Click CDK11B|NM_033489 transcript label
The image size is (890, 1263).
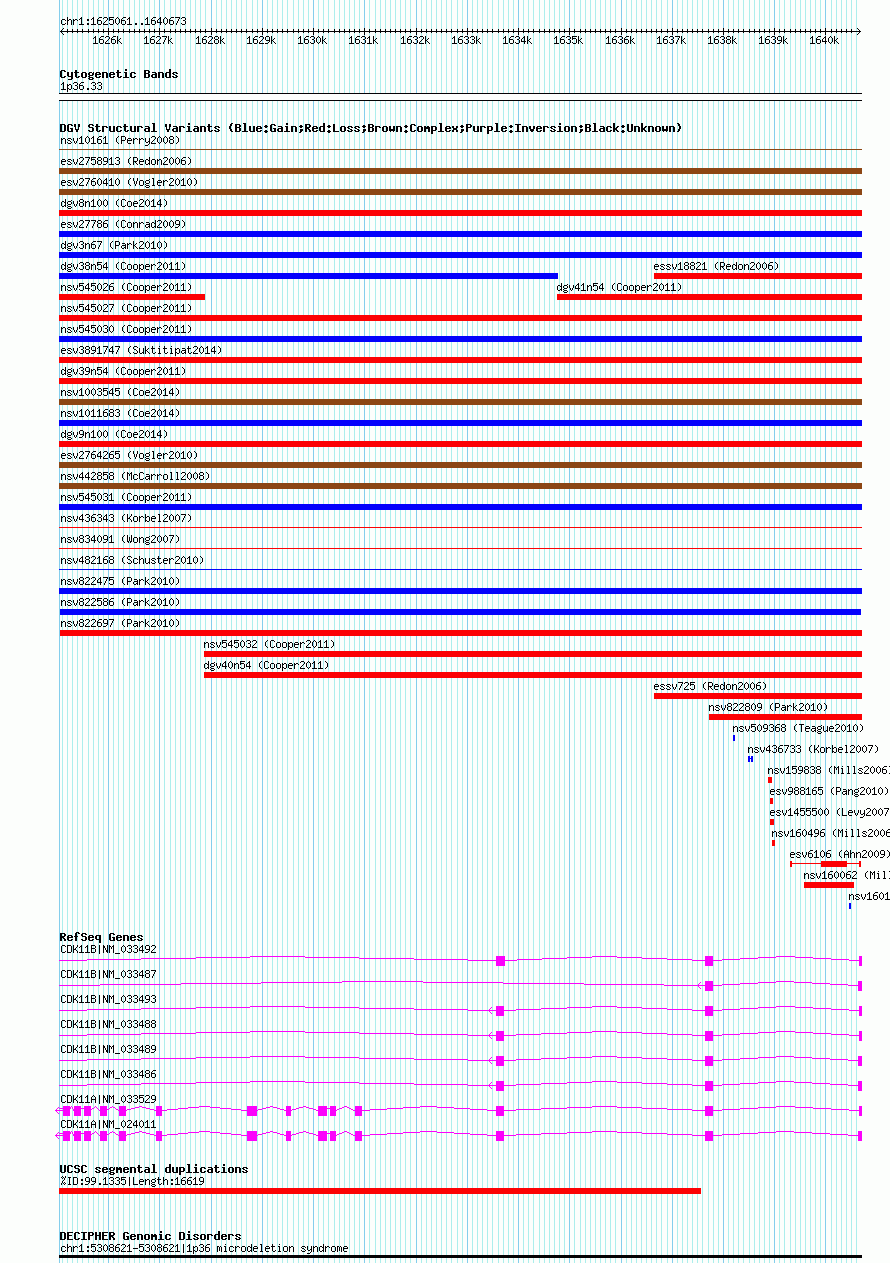[108, 1049]
